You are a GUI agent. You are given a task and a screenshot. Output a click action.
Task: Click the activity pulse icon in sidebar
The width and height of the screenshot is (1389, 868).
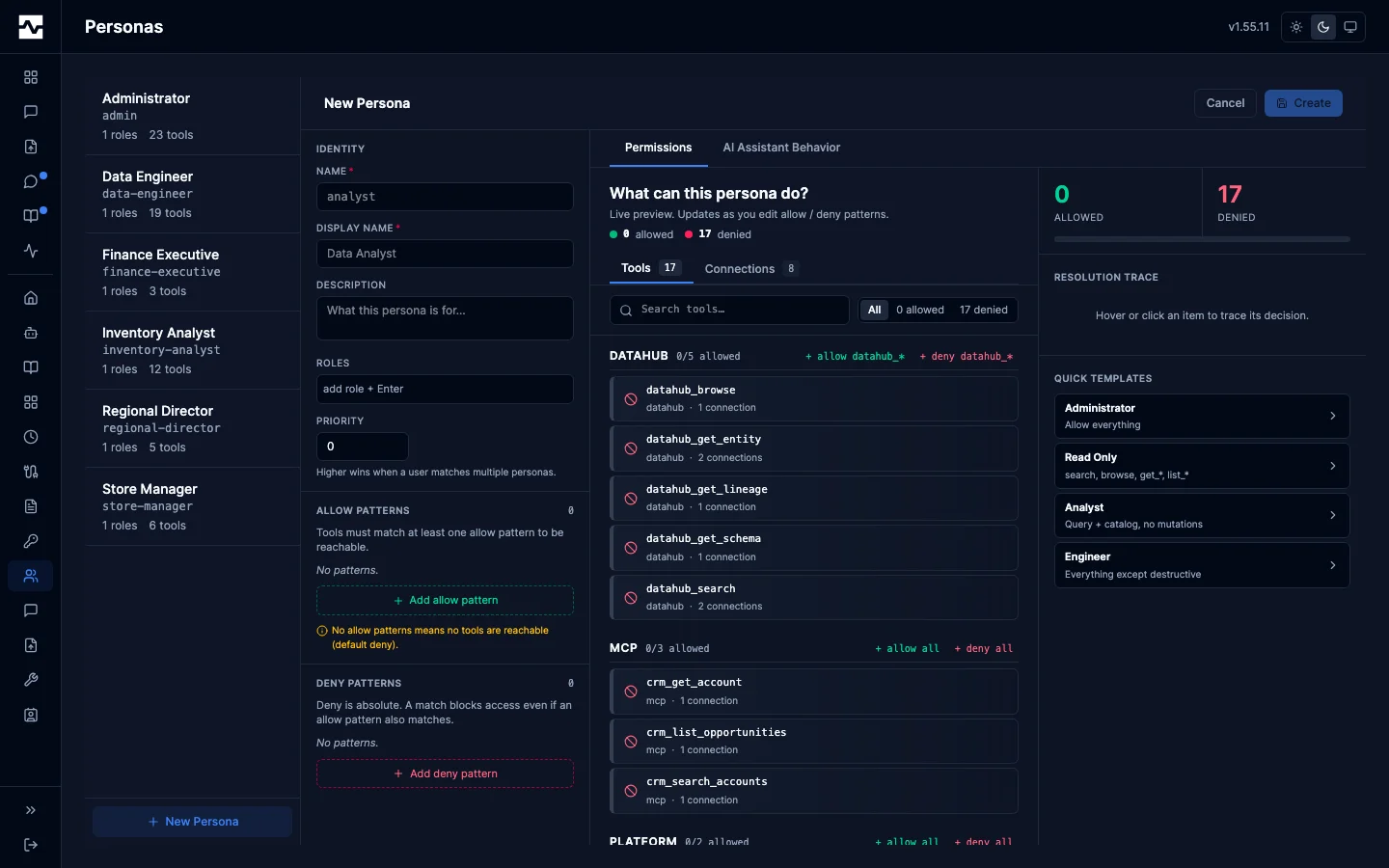point(31,251)
